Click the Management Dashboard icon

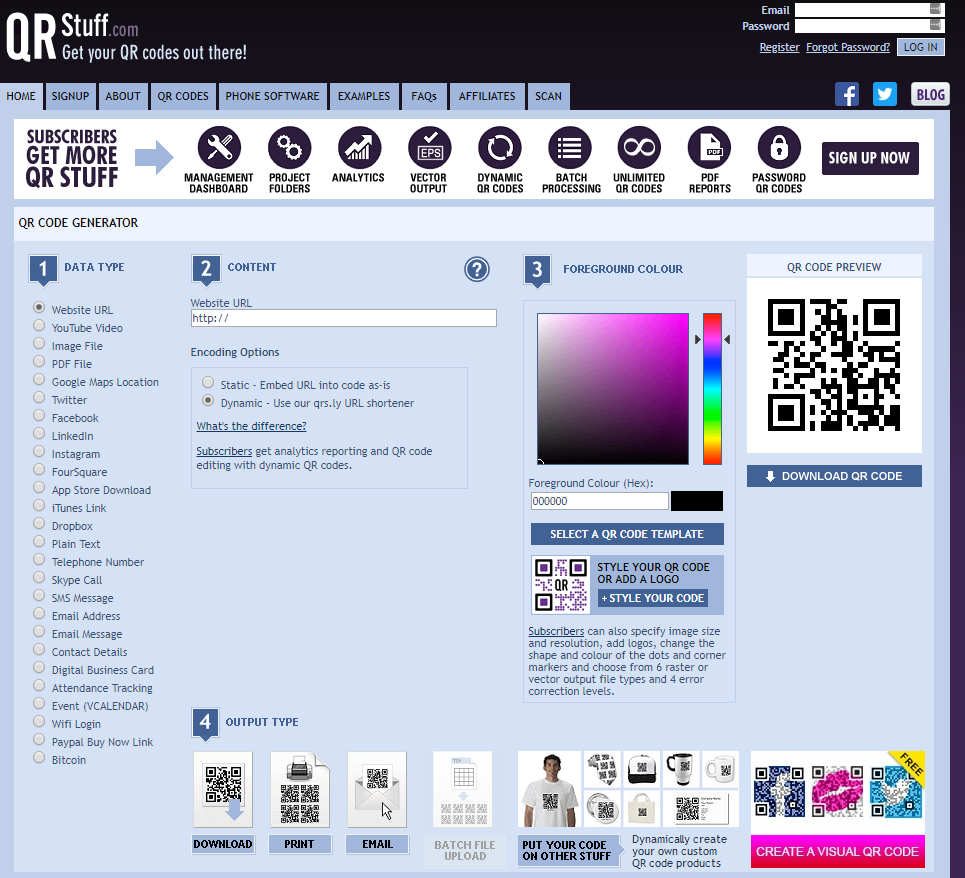(x=219, y=148)
